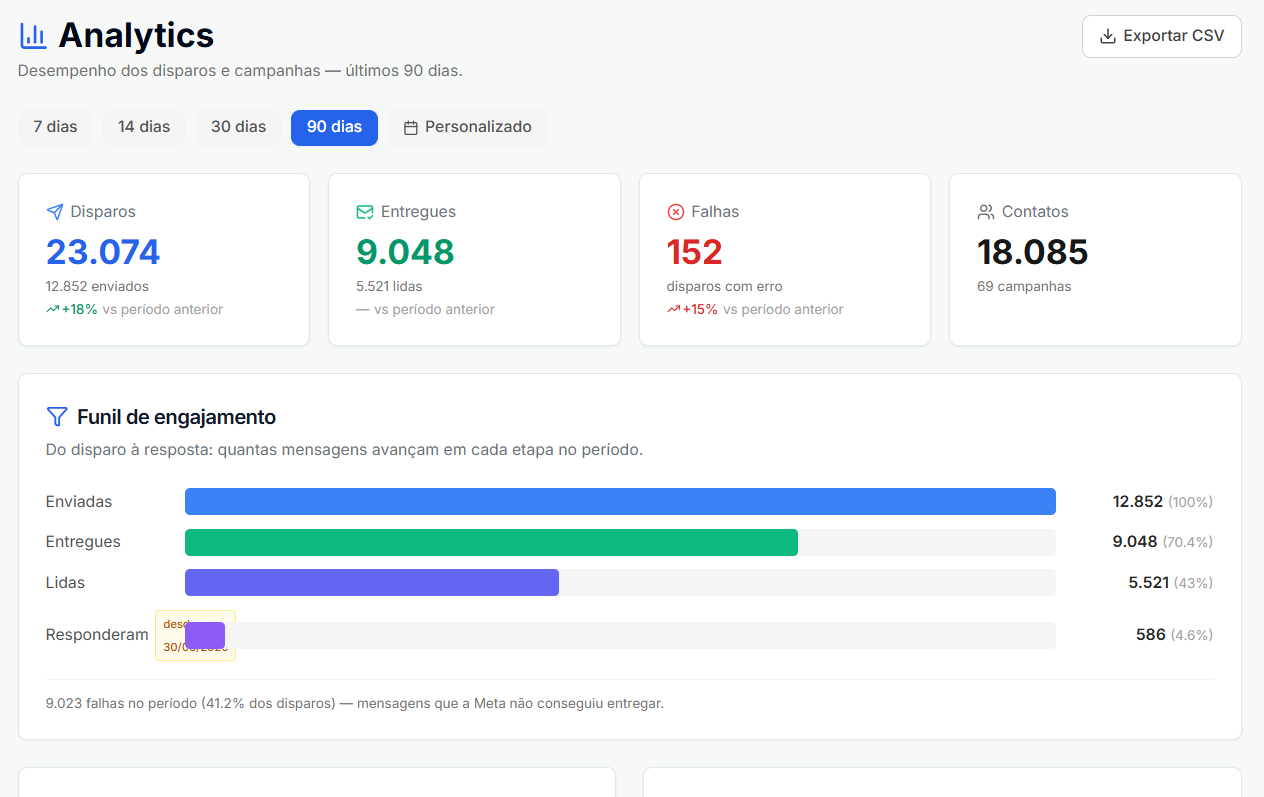Click the red trend arrow beside +15%

coord(674,310)
